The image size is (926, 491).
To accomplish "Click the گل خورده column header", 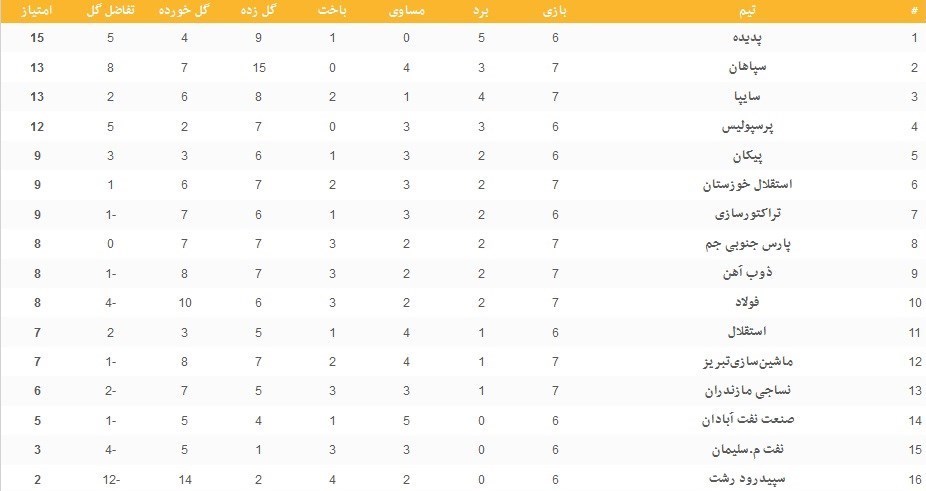I will click(x=185, y=11).
